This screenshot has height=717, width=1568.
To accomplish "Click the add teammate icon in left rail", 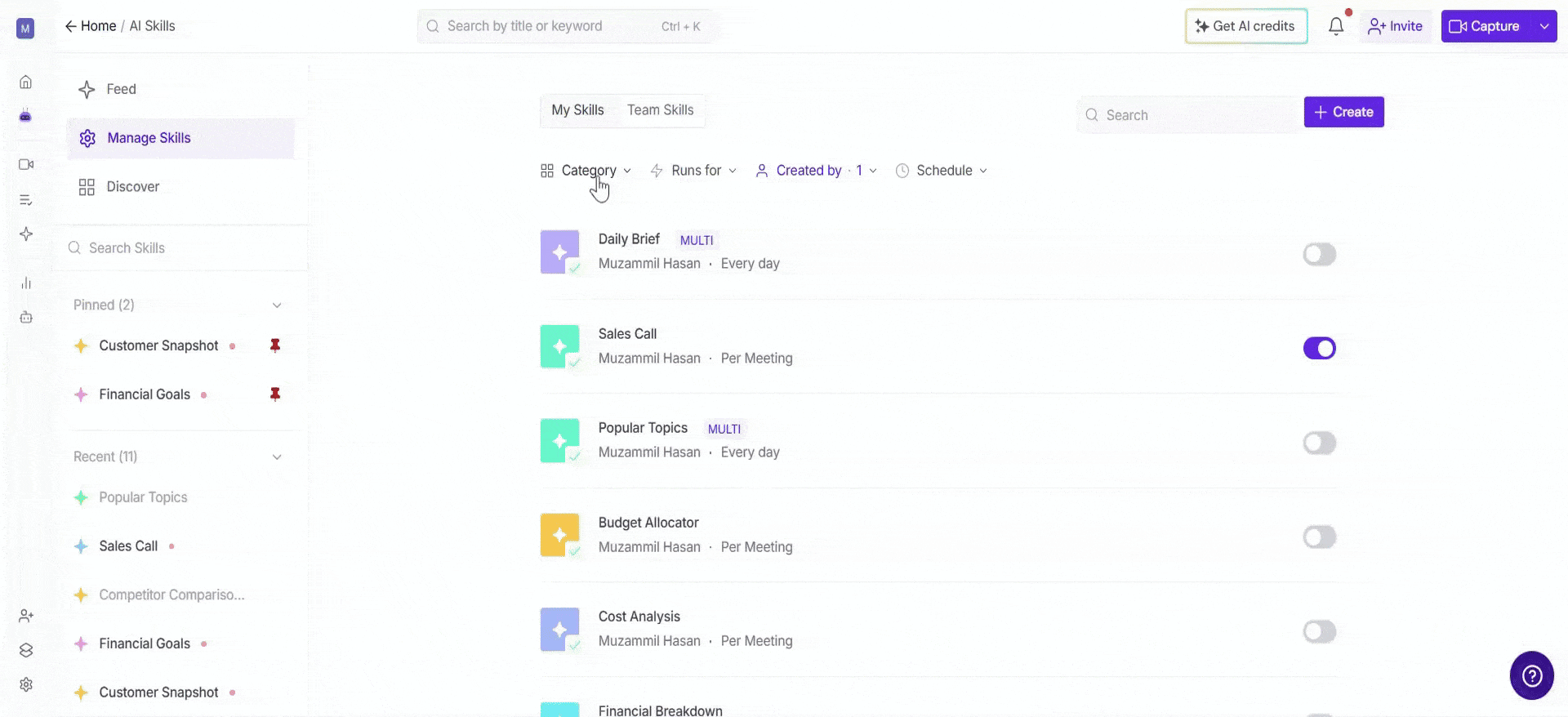I will (26, 616).
